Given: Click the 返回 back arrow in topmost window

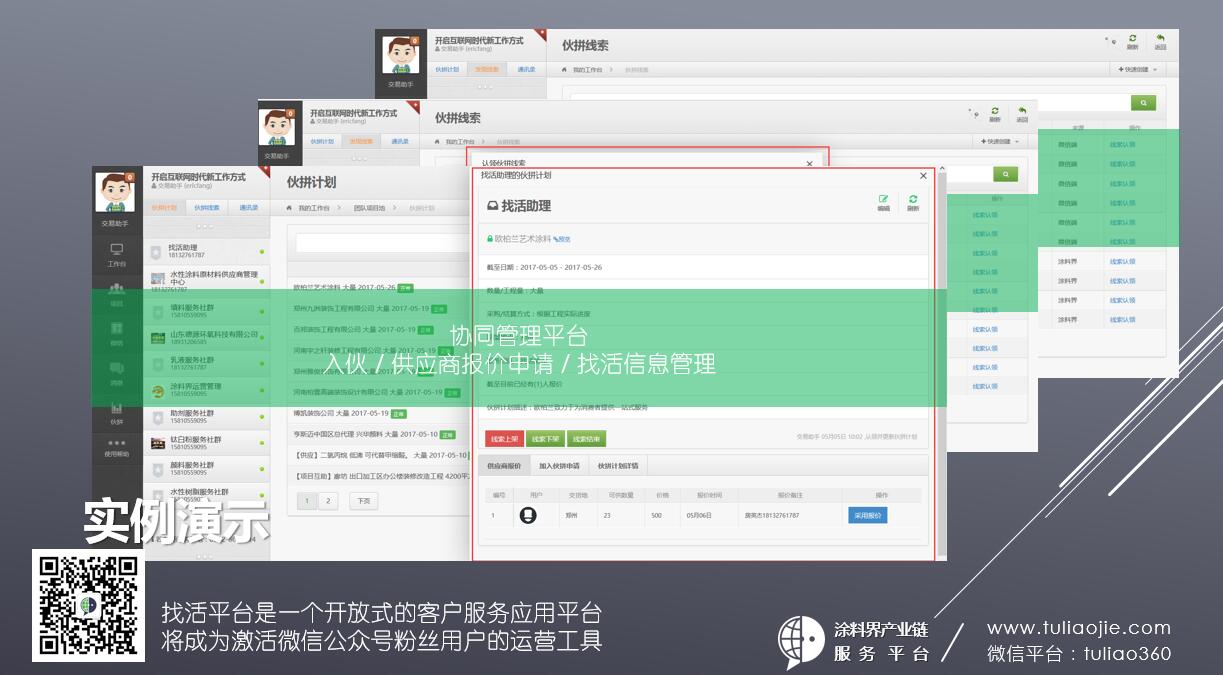Looking at the screenshot, I should (1160, 41).
